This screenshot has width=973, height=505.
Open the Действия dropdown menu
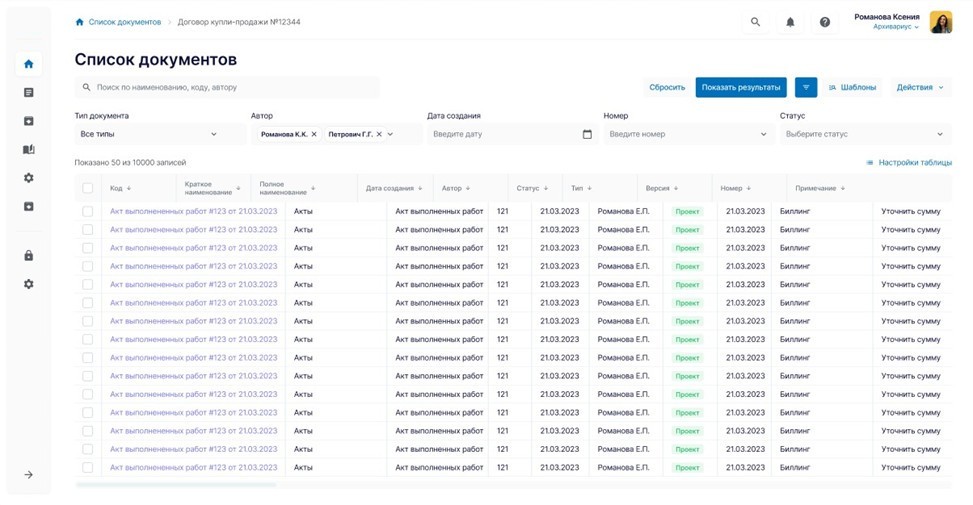point(920,88)
